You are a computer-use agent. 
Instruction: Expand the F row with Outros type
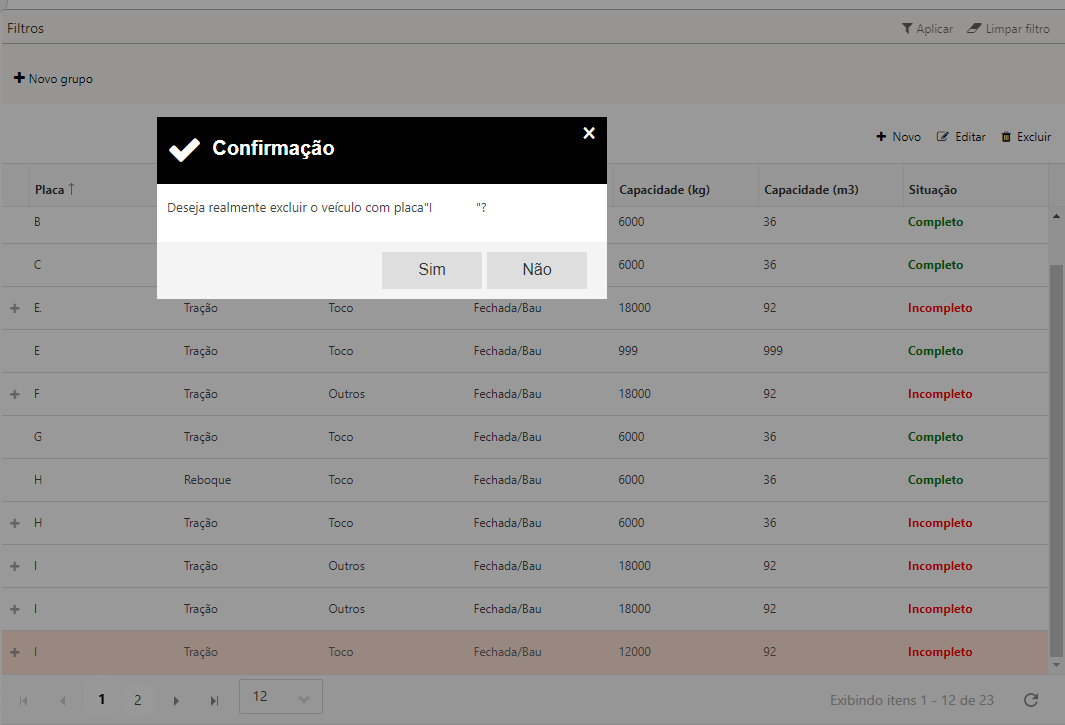pyautogui.click(x=15, y=394)
